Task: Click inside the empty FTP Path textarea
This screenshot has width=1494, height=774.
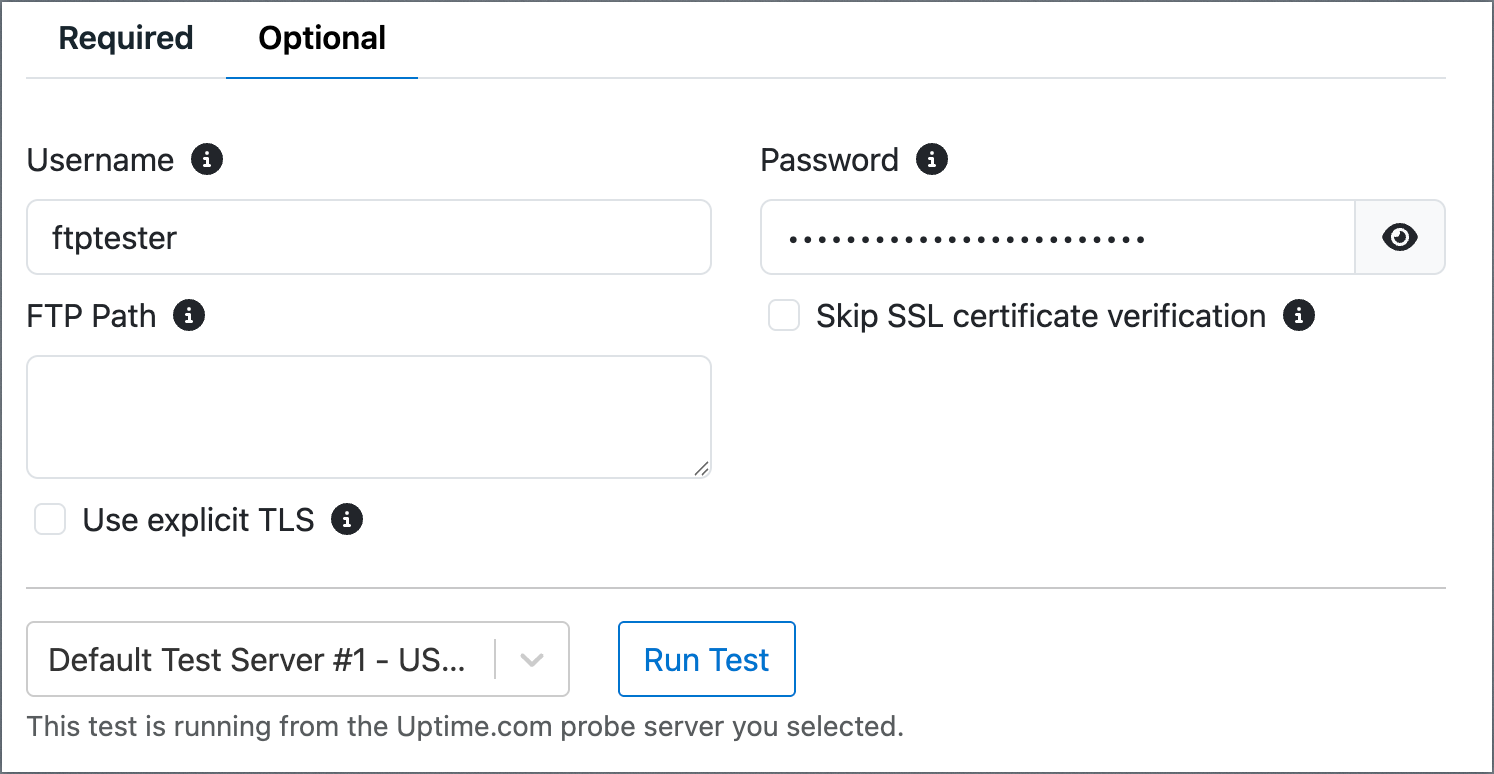Action: click(369, 417)
